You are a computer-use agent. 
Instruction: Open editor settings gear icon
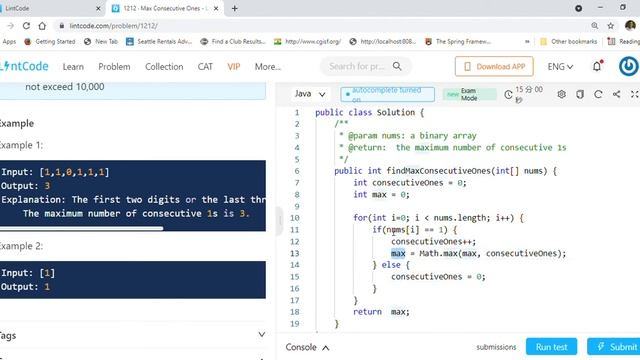point(562,94)
